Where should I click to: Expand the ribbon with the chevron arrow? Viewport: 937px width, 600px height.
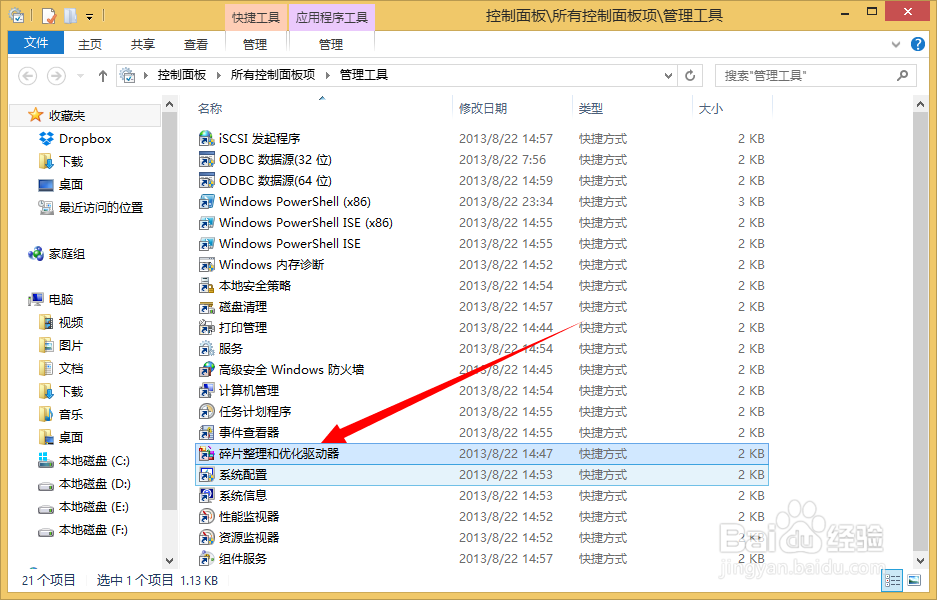click(898, 43)
